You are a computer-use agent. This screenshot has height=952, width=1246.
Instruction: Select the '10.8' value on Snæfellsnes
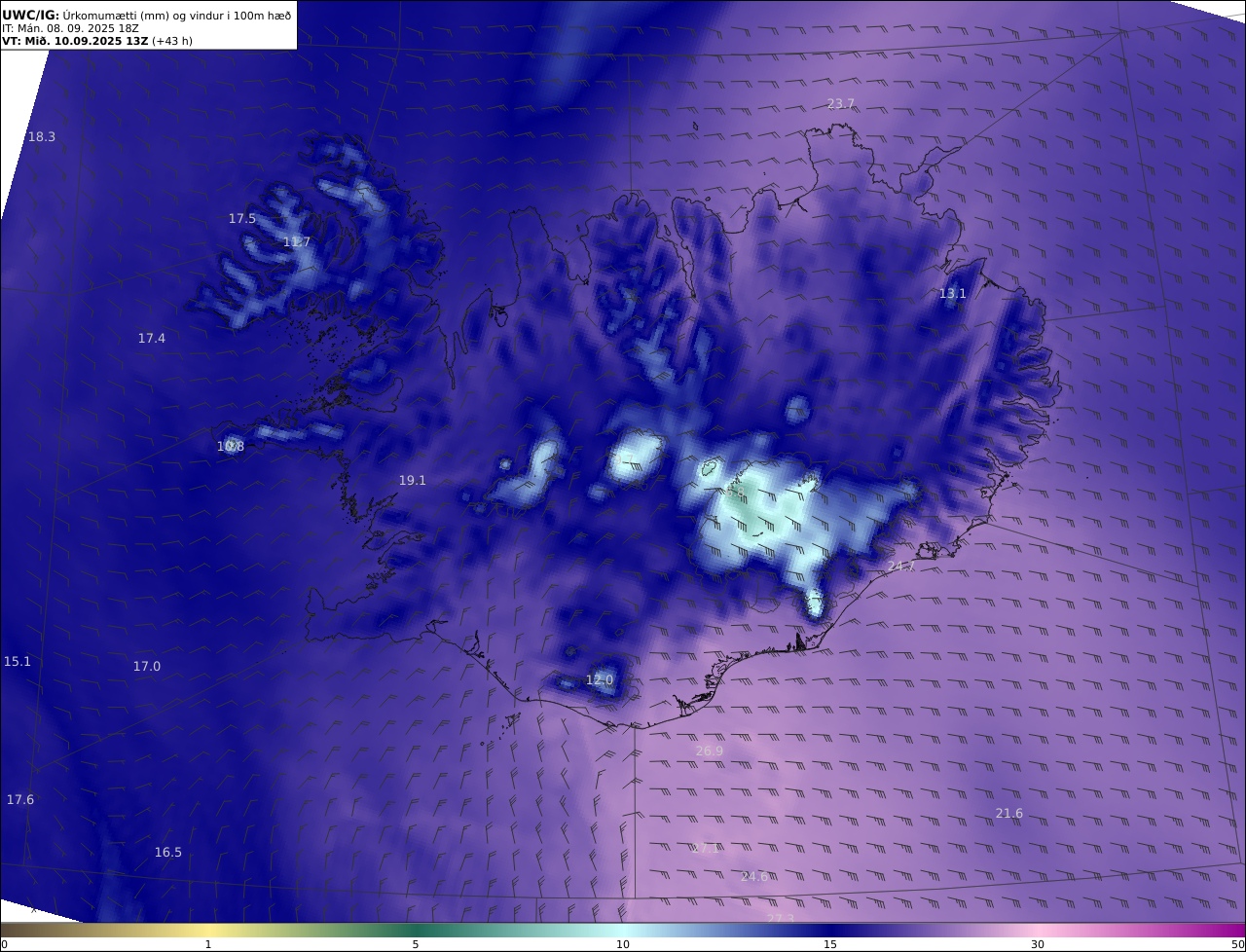(231, 447)
